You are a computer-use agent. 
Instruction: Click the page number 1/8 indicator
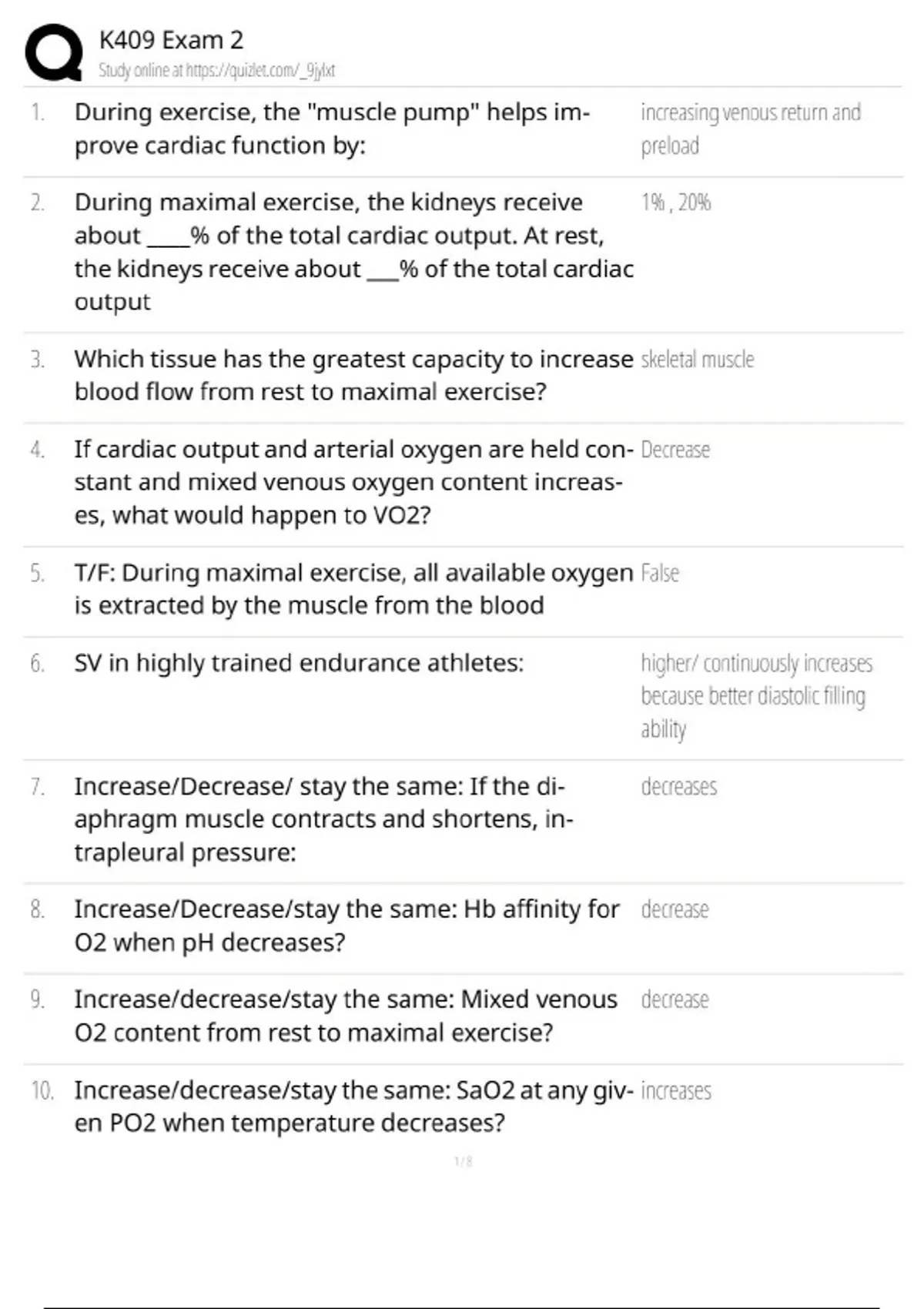[x=463, y=1161]
